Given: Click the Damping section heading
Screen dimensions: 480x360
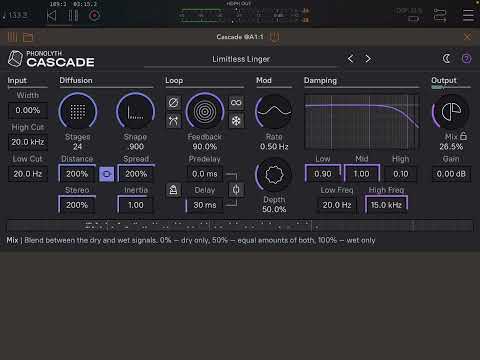Looking at the screenshot, I should pos(320,80).
